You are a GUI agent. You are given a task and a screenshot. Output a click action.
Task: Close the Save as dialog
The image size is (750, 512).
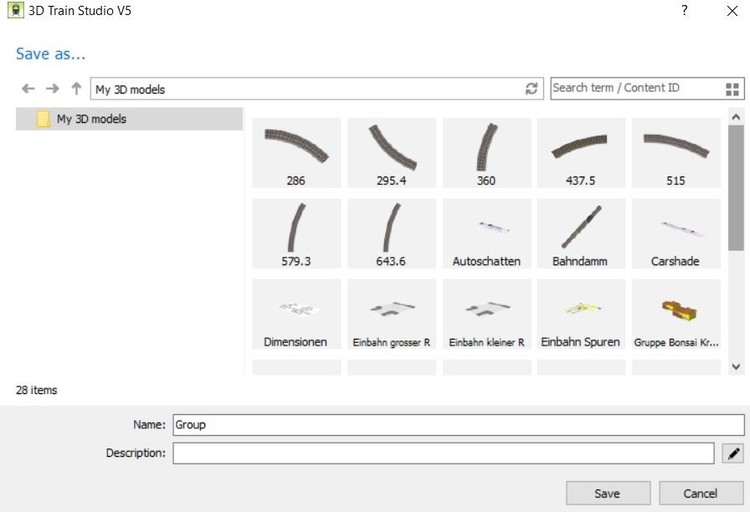(x=732, y=11)
